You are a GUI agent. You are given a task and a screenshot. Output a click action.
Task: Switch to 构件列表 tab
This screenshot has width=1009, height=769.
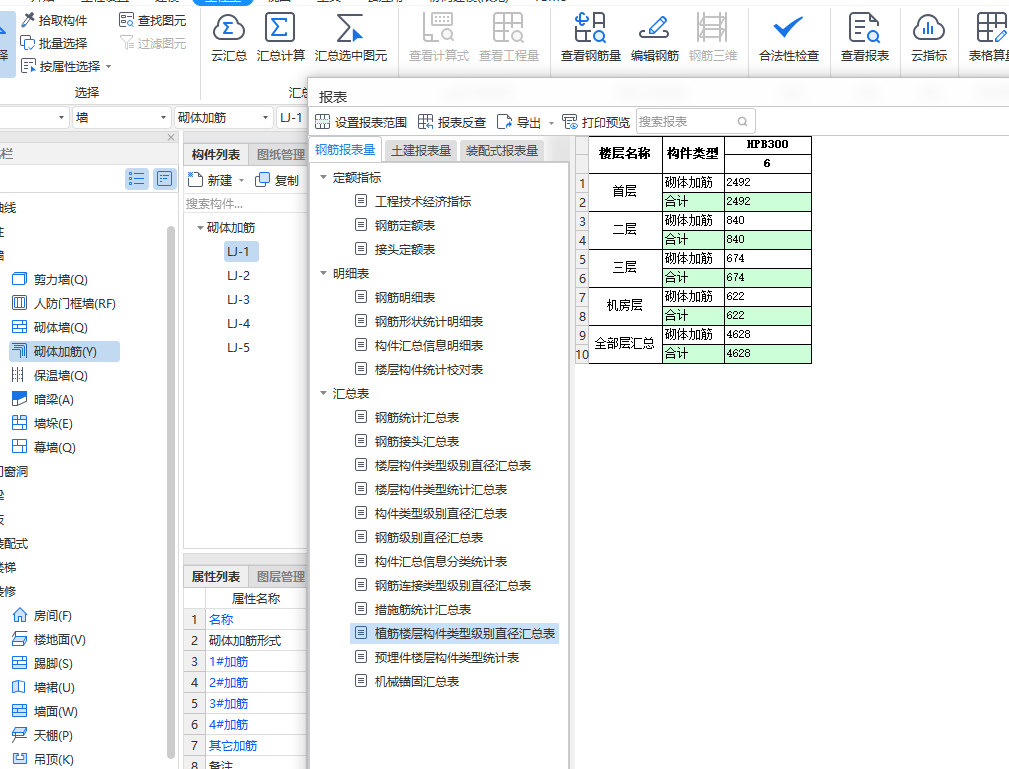(x=216, y=154)
